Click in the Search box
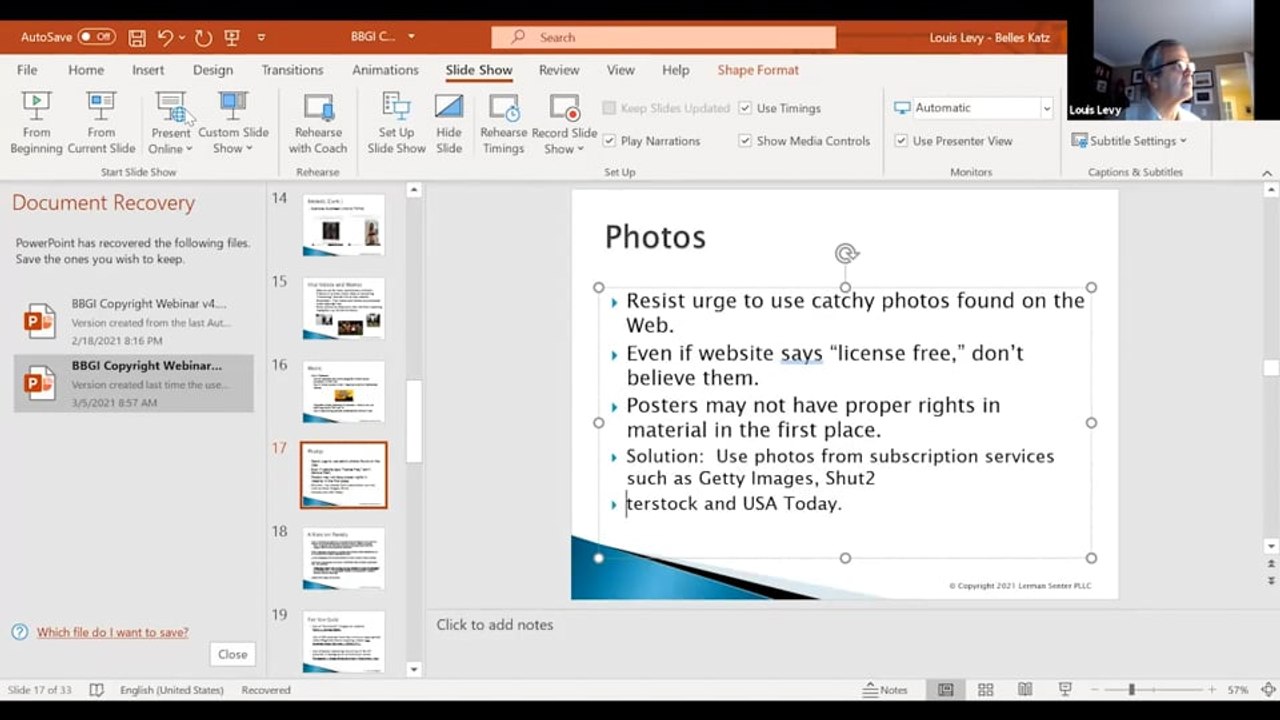This screenshot has height=720, width=1280. 663,37
